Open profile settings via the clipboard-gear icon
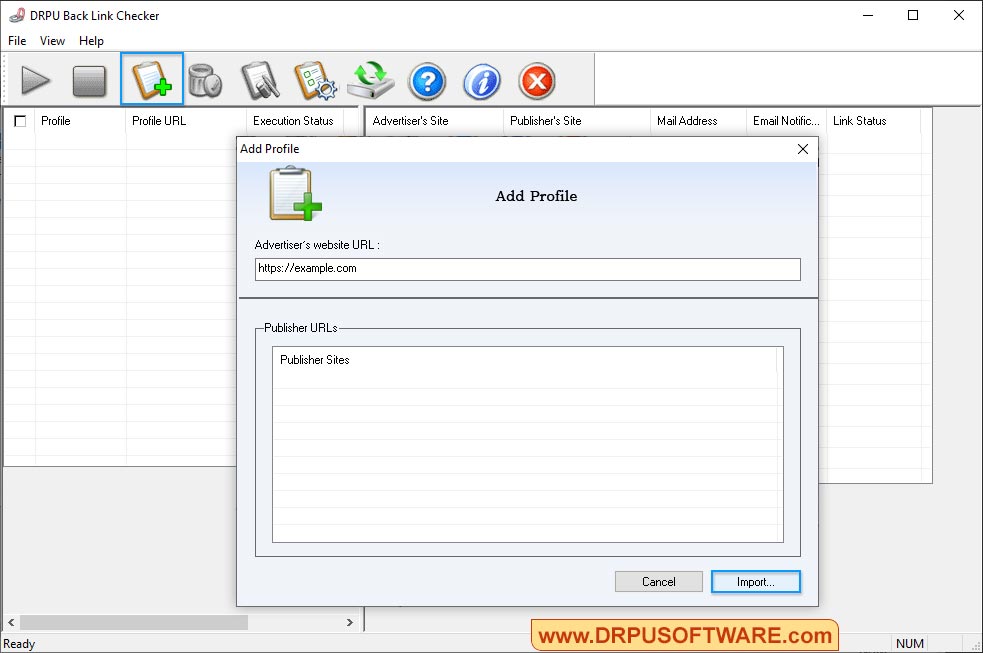 316,81
